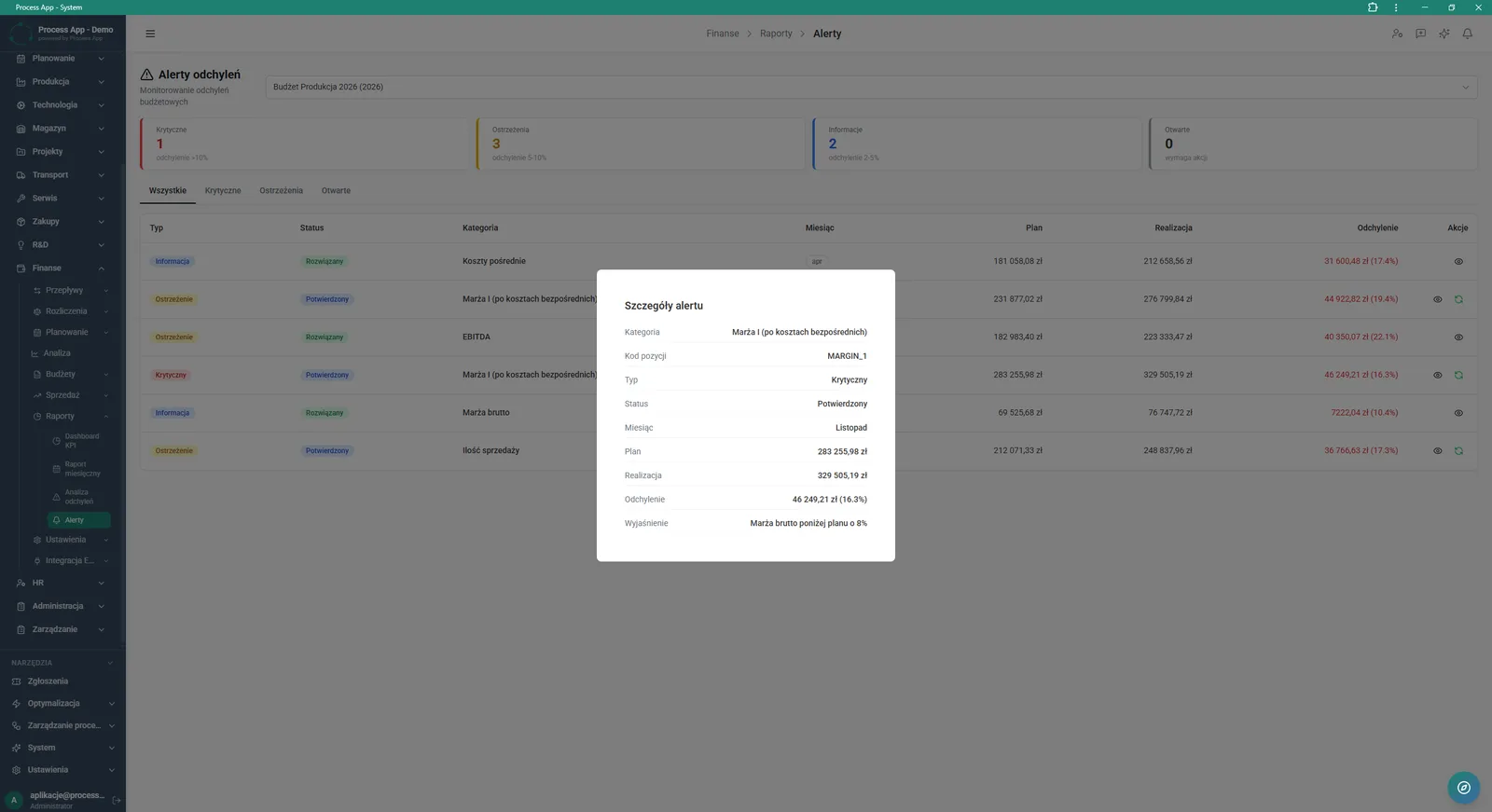The height and width of the screenshot is (812, 1492).
Task: Click the Optymalizacja lightning icon
Action: point(16,704)
